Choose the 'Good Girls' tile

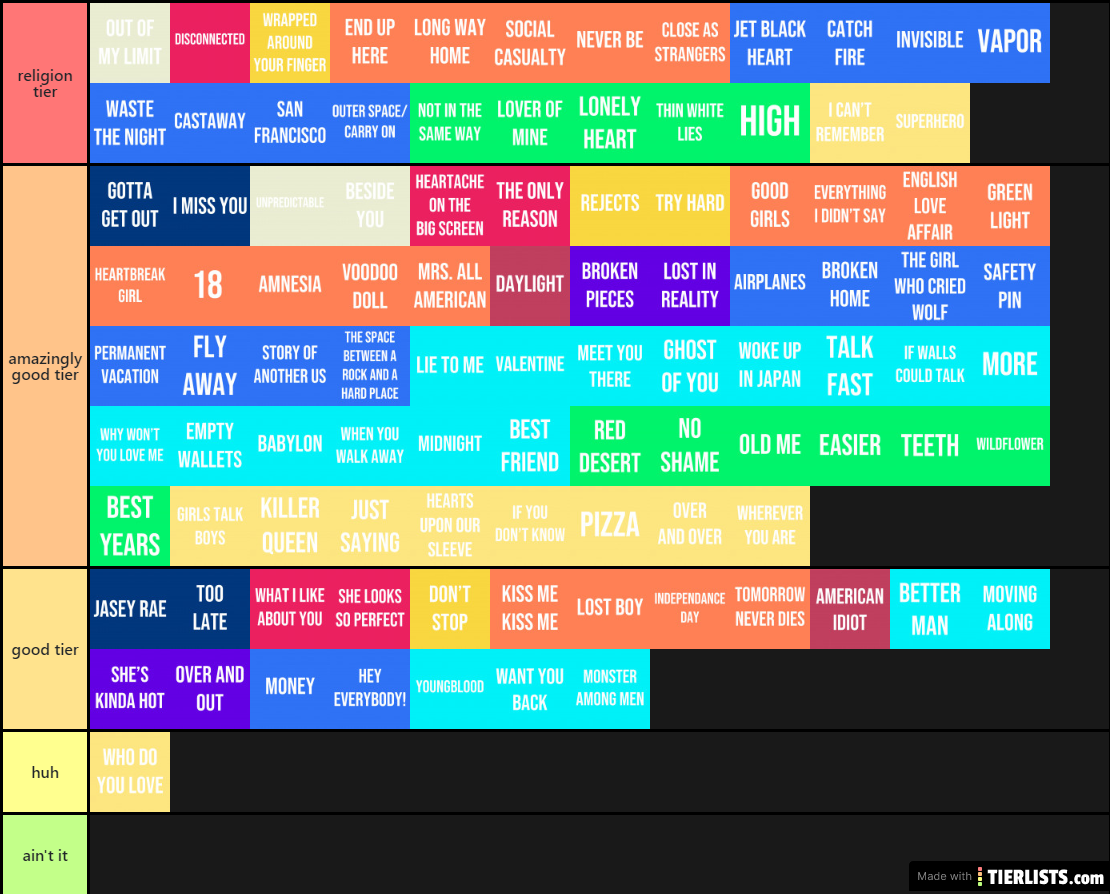[x=769, y=206]
